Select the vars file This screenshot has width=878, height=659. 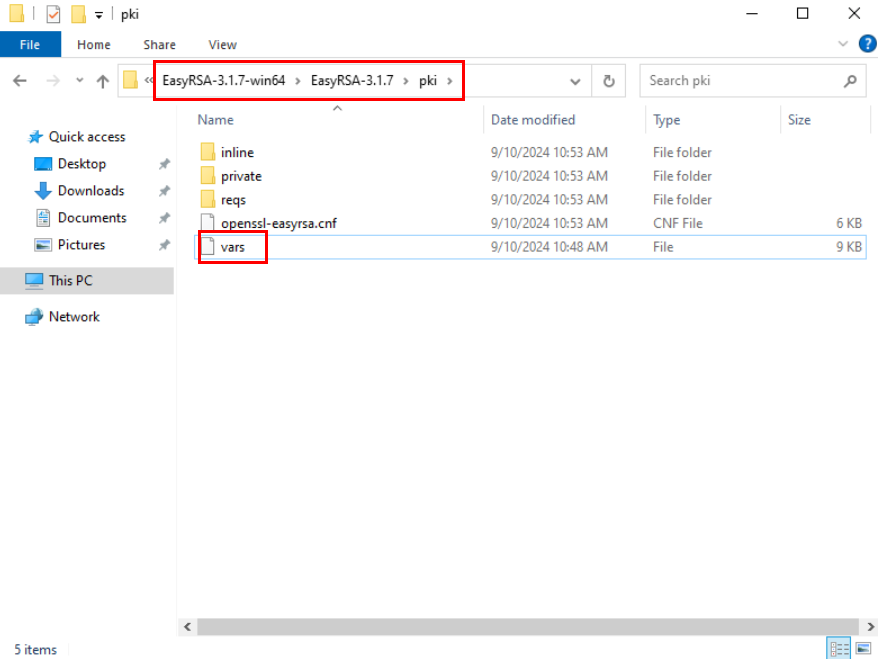point(232,247)
